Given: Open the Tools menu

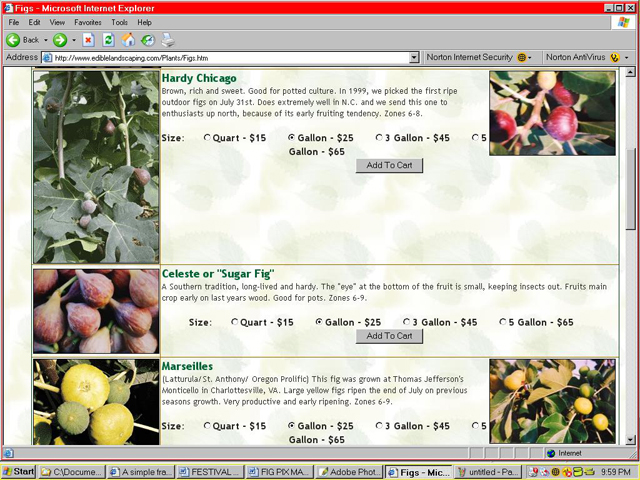Looking at the screenshot, I should pos(120,22).
